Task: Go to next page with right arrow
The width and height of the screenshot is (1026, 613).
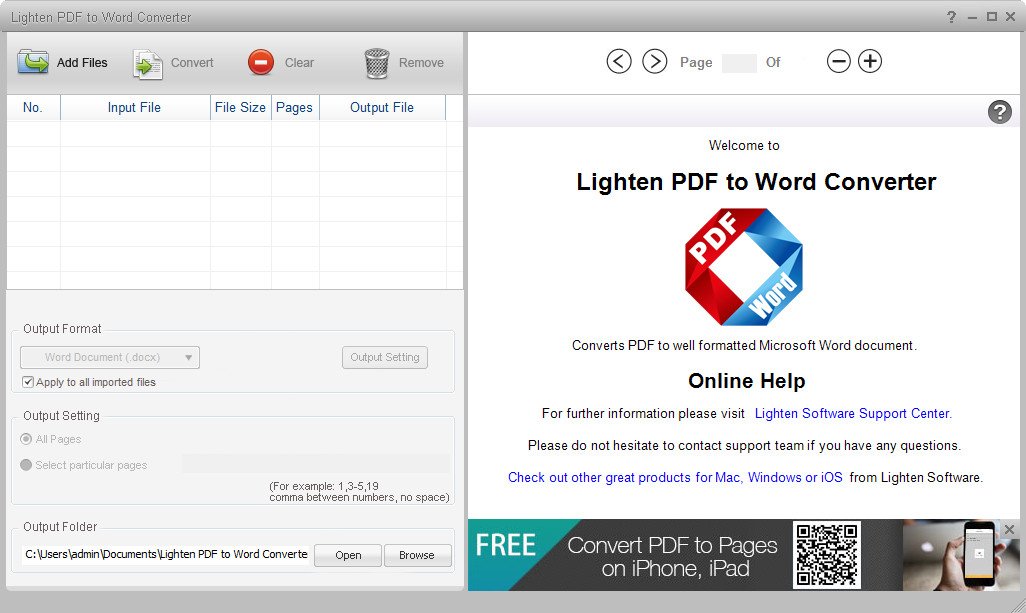Action: coord(654,61)
